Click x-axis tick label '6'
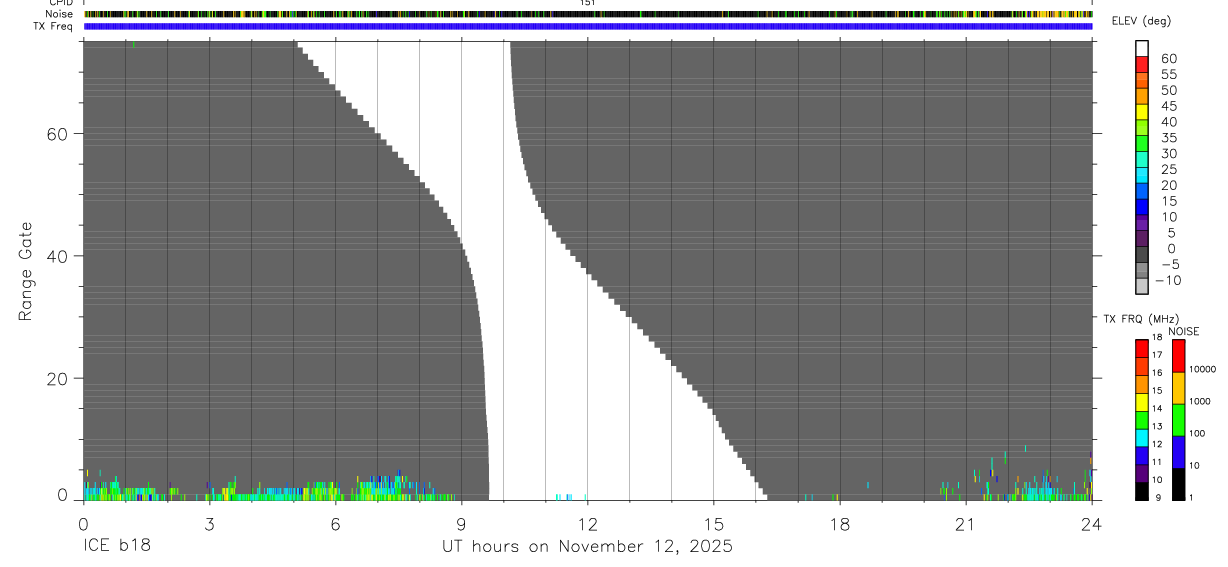The width and height of the screenshot is (1228, 567). pyautogui.click(x=335, y=524)
